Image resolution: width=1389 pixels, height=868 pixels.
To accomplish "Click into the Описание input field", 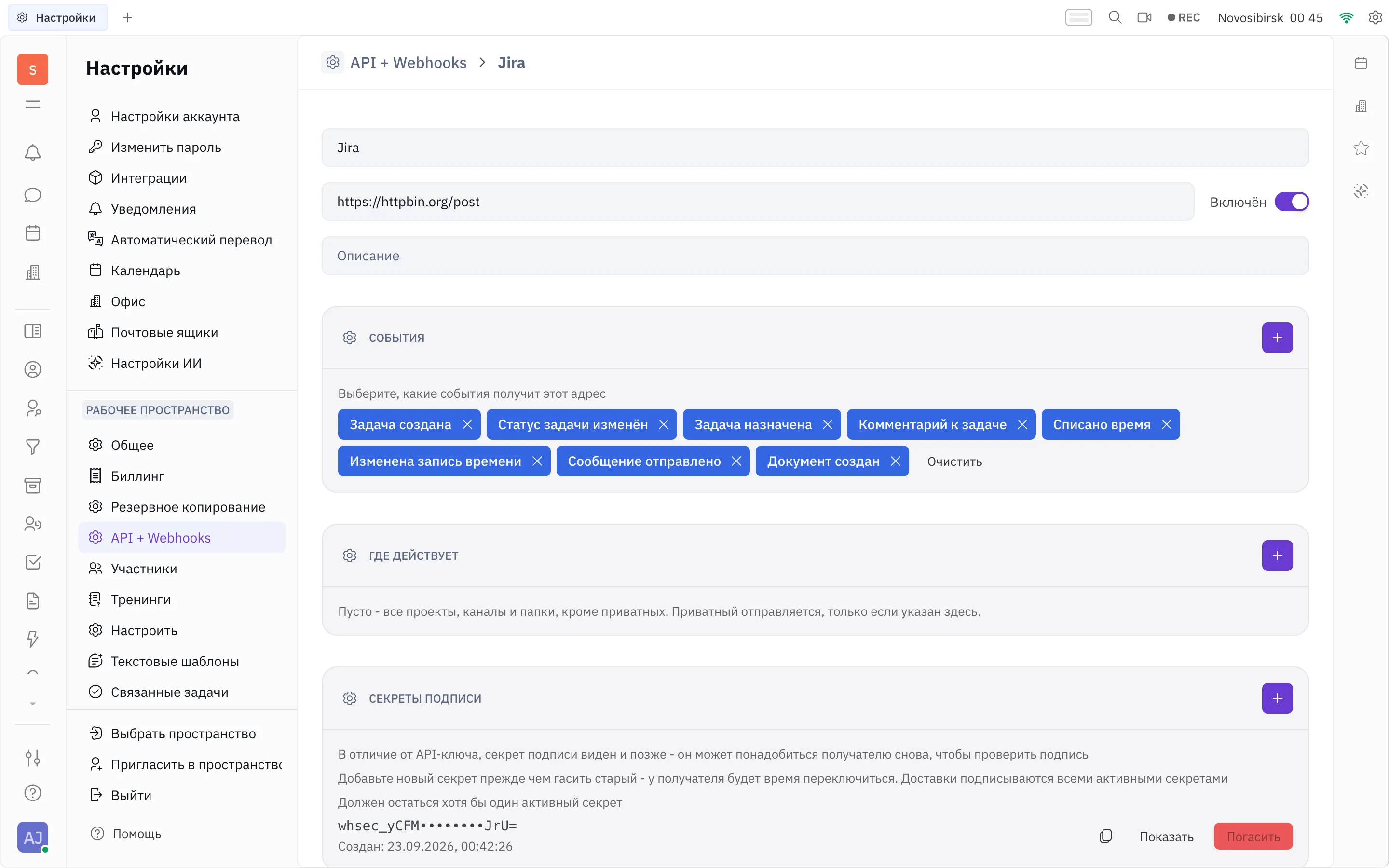I will (x=815, y=256).
